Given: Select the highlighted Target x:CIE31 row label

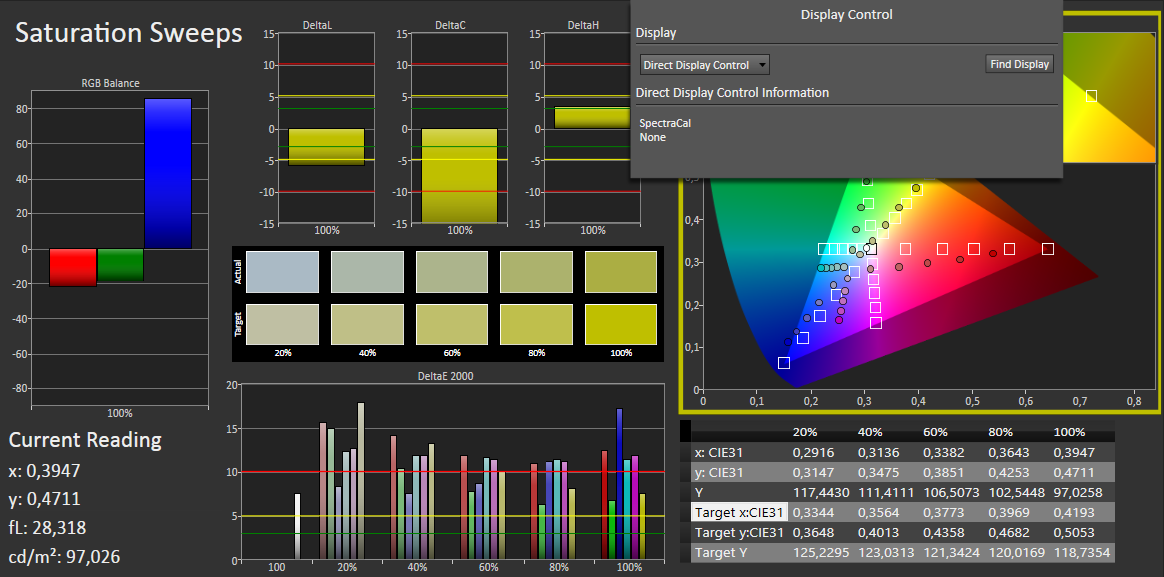Looking at the screenshot, I should (x=737, y=512).
